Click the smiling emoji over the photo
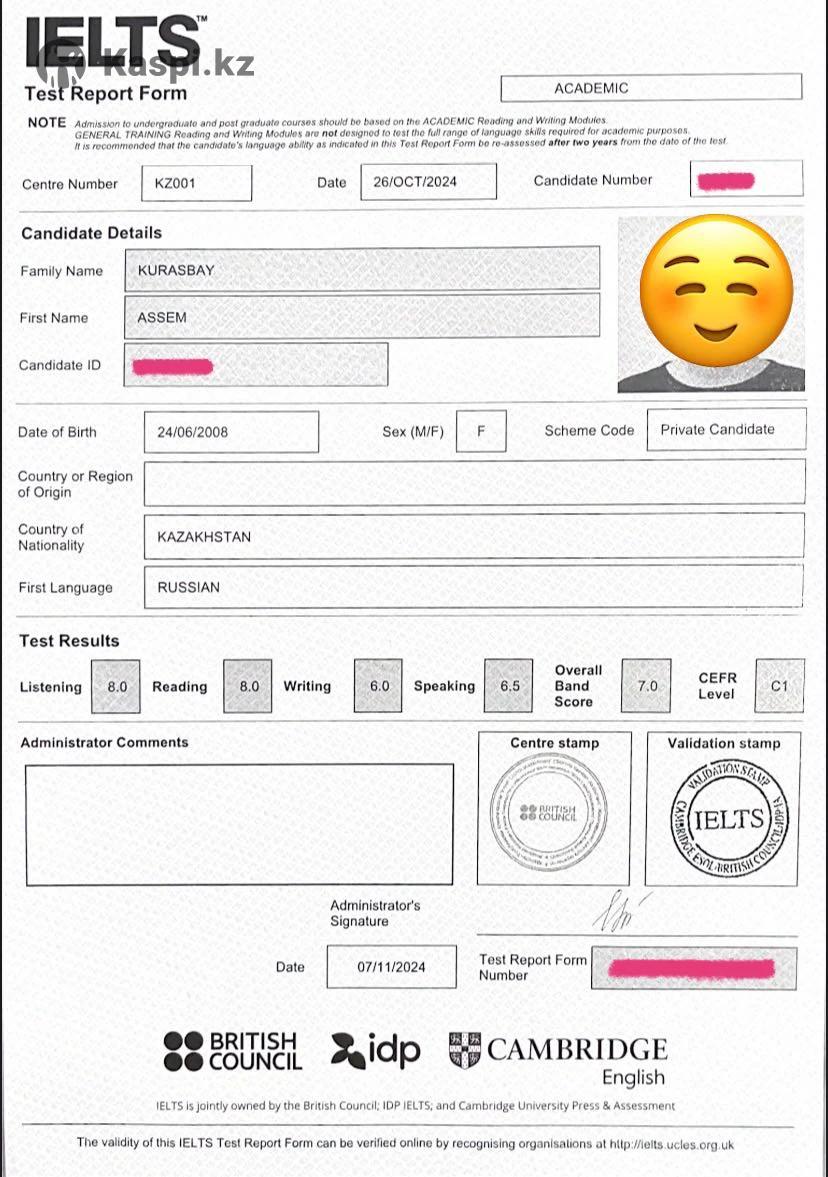The width and height of the screenshot is (828, 1177). coord(715,291)
